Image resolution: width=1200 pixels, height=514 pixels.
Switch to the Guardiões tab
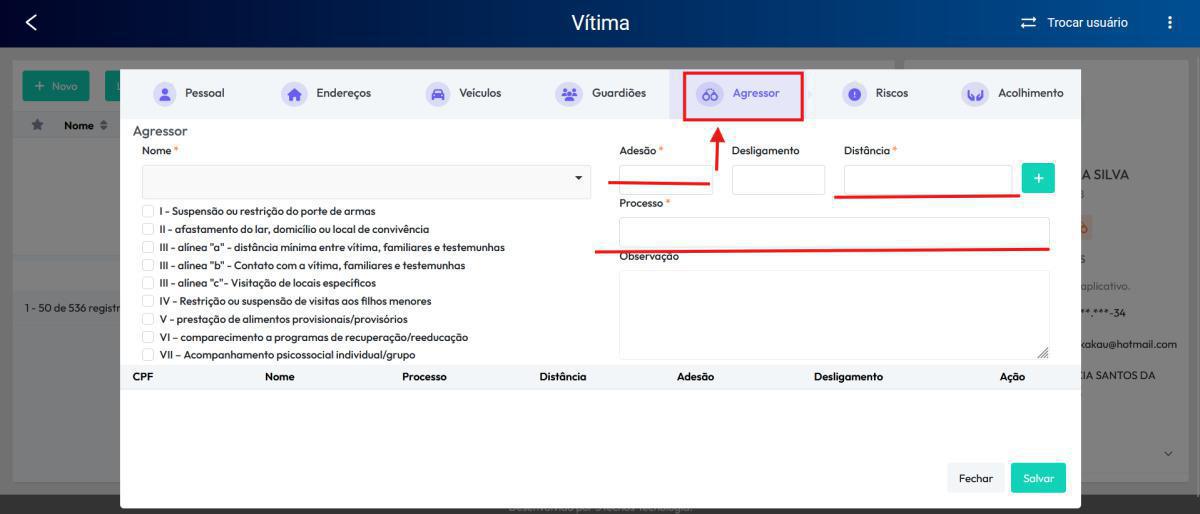coord(600,94)
